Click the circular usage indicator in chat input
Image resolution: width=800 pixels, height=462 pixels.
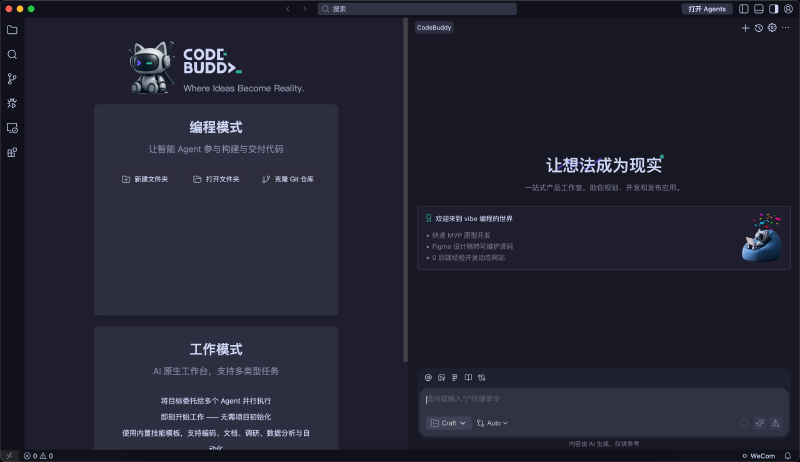[x=744, y=423]
